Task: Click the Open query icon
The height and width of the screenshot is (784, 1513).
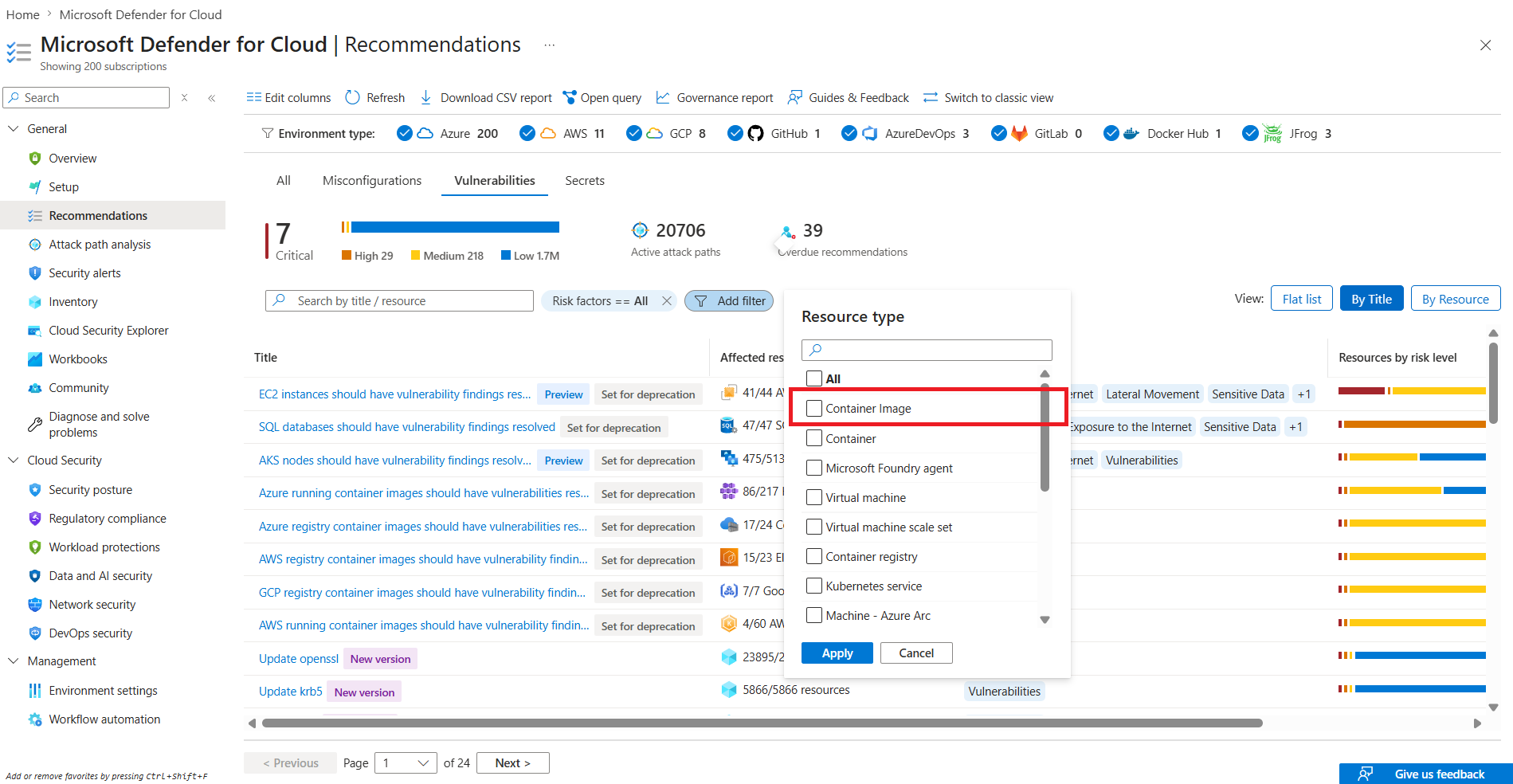Action: [569, 97]
